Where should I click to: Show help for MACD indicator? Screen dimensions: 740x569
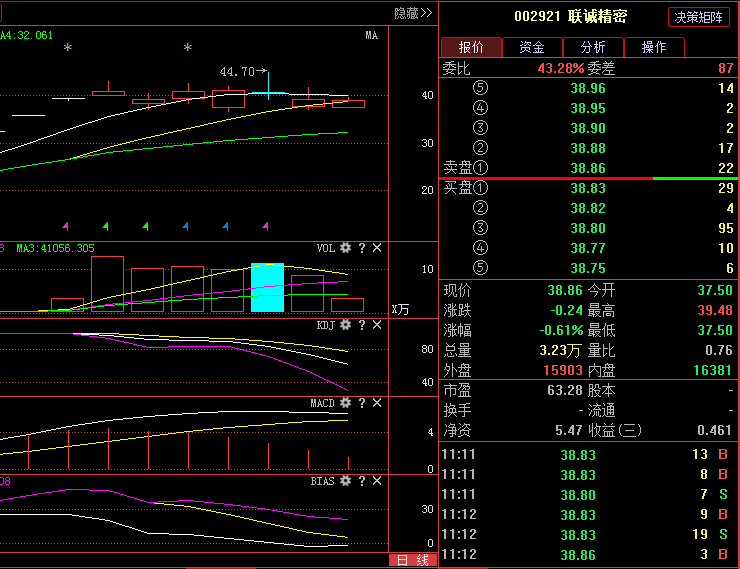(362, 403)
